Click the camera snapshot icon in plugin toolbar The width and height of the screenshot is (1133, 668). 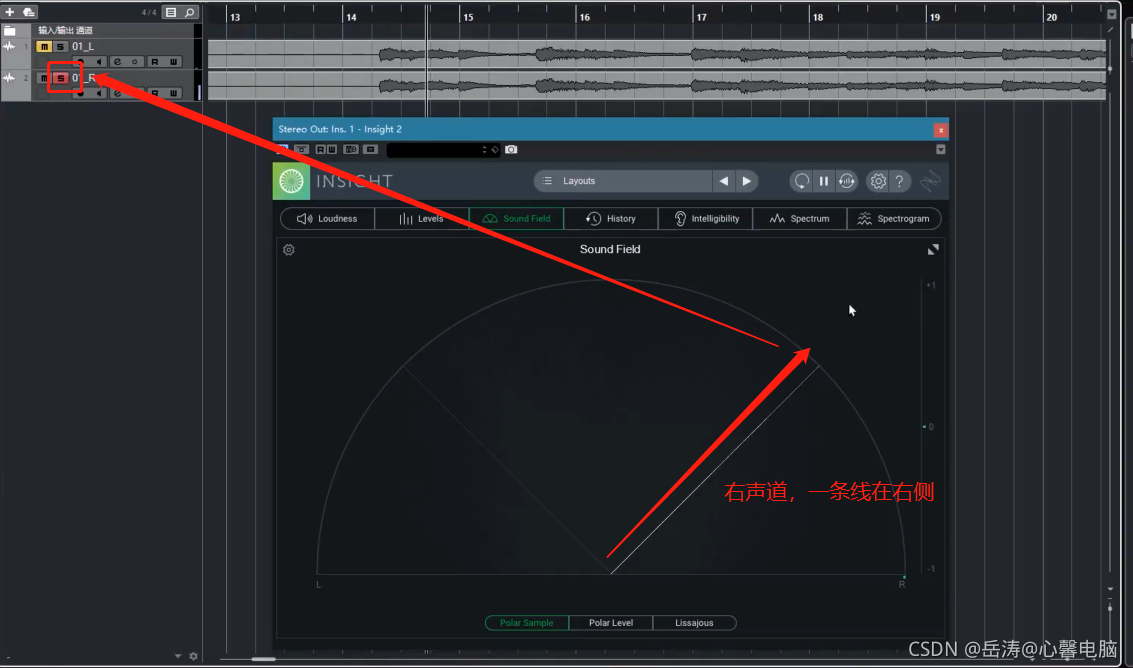click(511, 150)
